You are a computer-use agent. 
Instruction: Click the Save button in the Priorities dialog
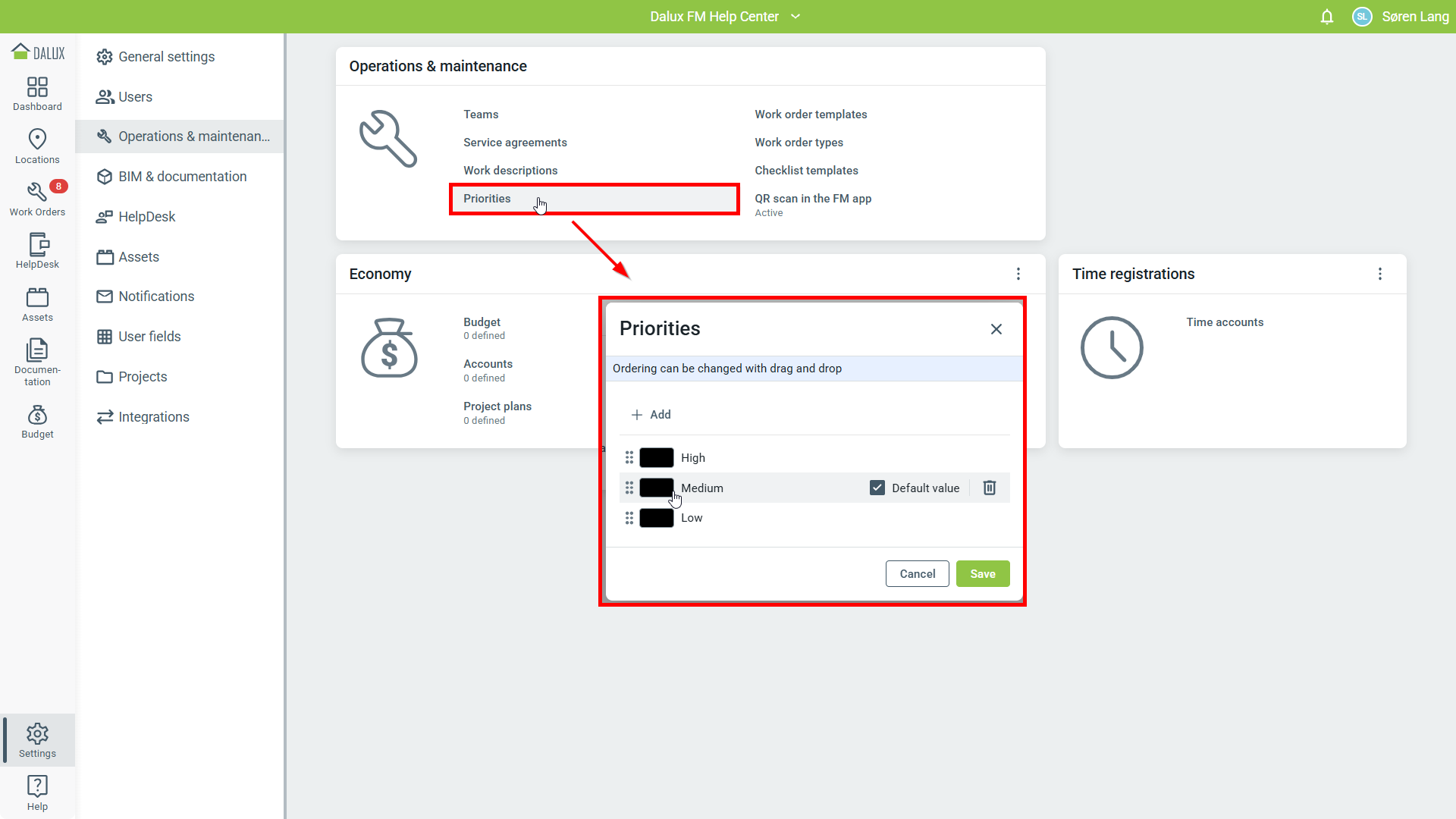pos(982,574)
